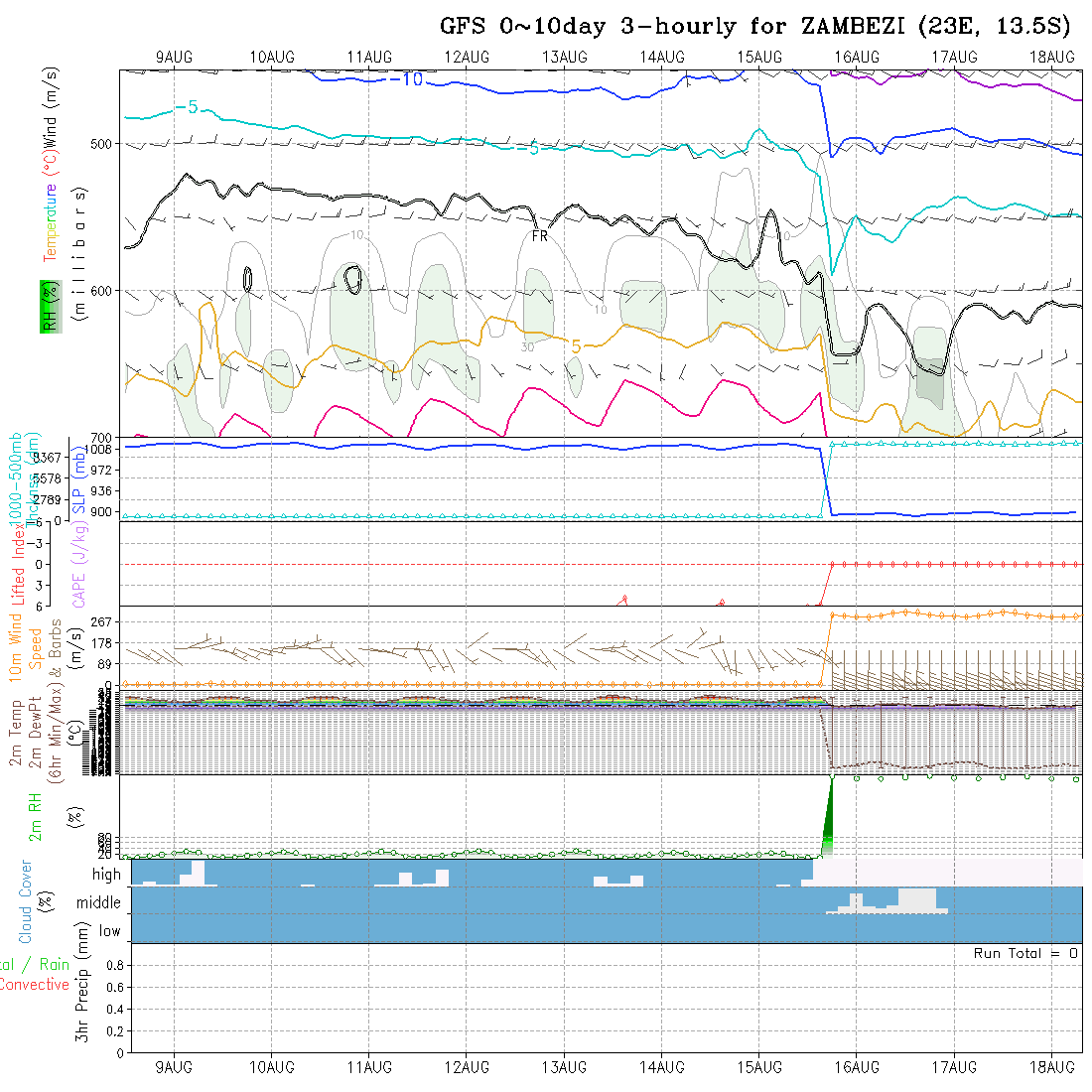The width and height of the screenshot is (1092, 1092).
Task: Select the 12AUG date on the bottom axis
Action: [467, 1067]
